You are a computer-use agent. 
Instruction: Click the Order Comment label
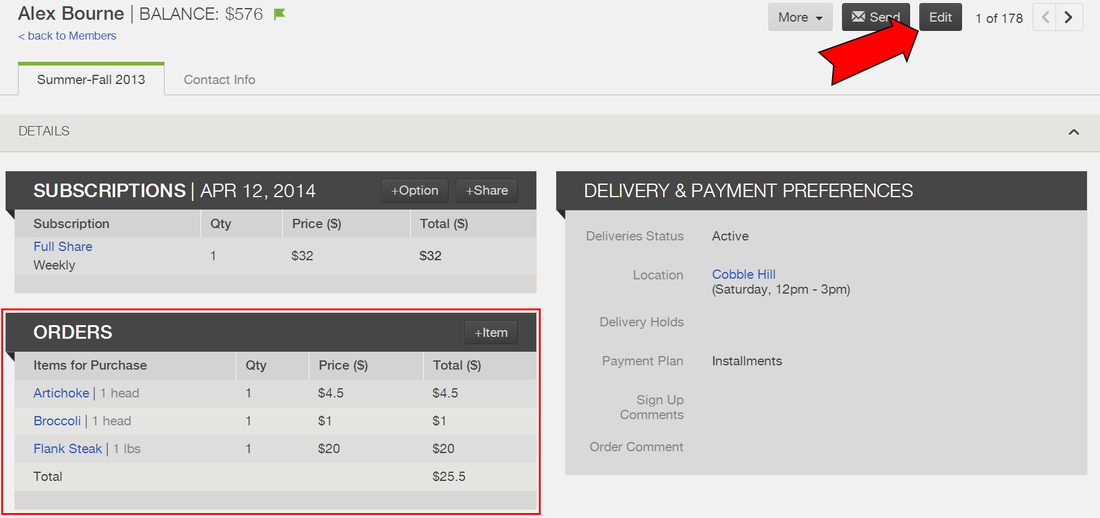[x=636, y=446]
